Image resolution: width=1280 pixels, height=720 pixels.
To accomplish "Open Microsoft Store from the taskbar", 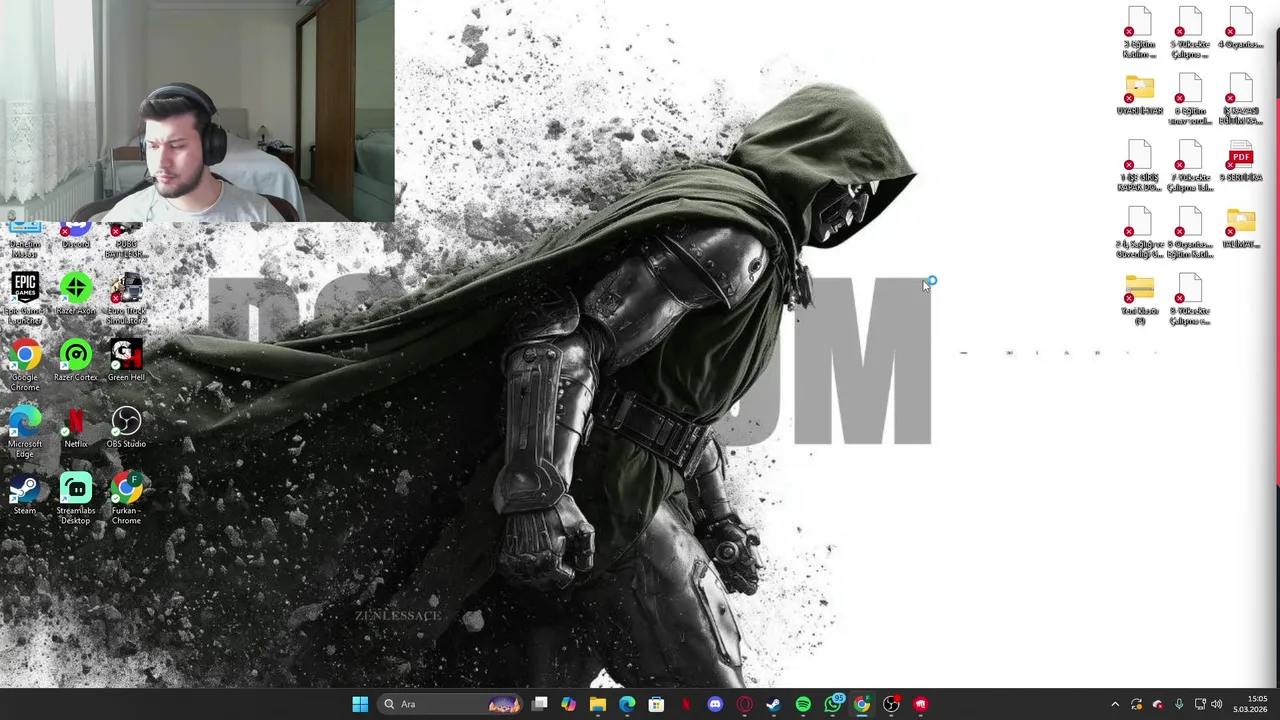I will click(656, 704).
